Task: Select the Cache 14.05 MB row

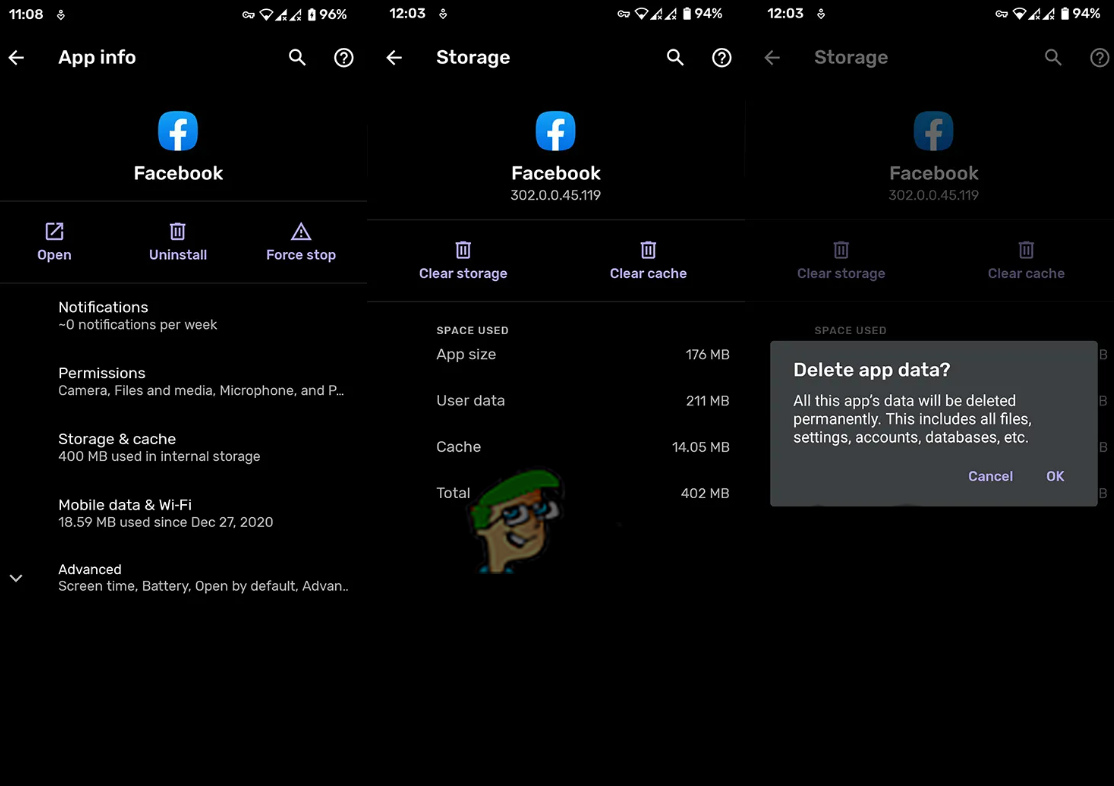Action: (x=583, y=447)
